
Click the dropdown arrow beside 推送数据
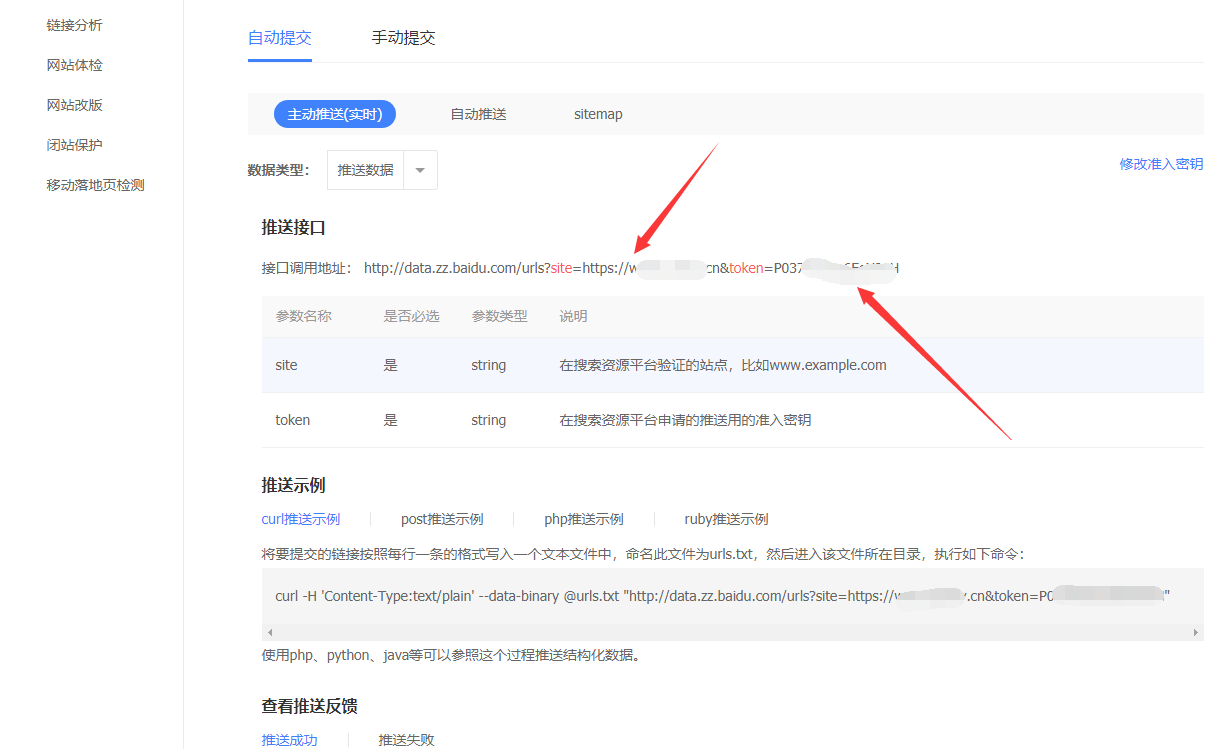click(420, 170)
